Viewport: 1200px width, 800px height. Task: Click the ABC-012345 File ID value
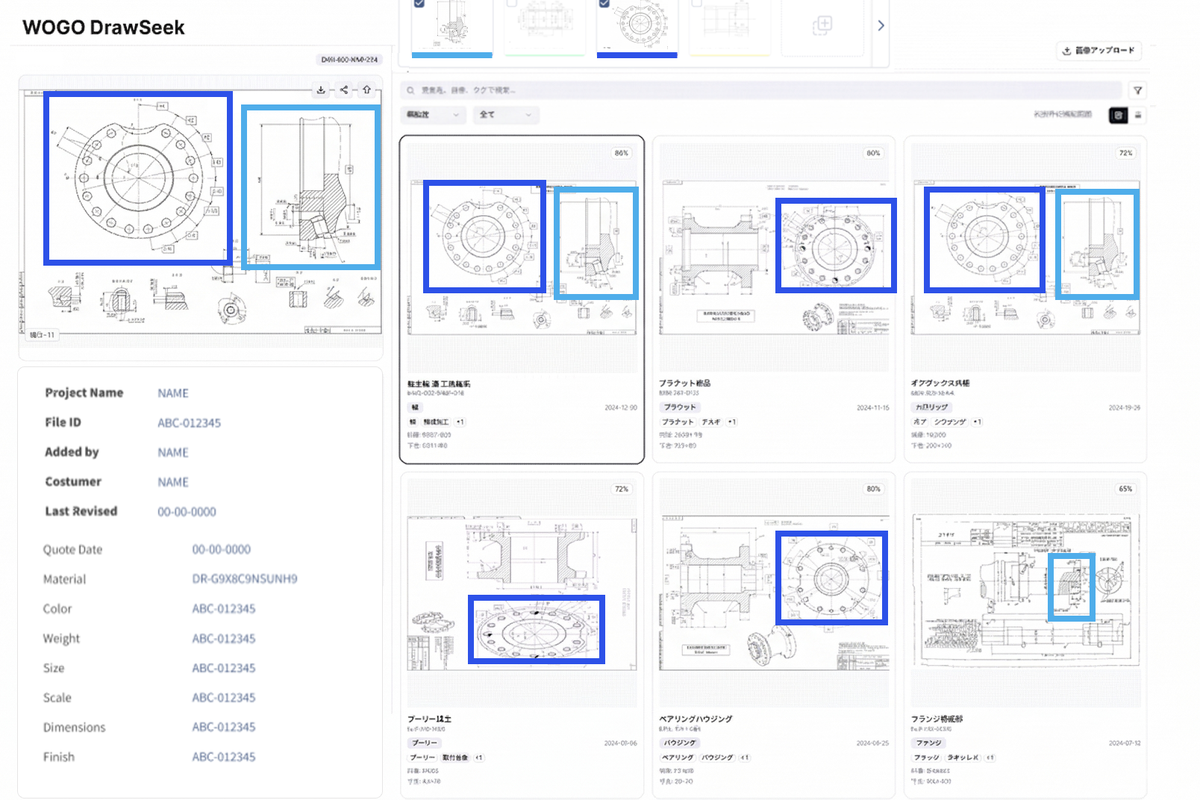[x=189, y=423]
